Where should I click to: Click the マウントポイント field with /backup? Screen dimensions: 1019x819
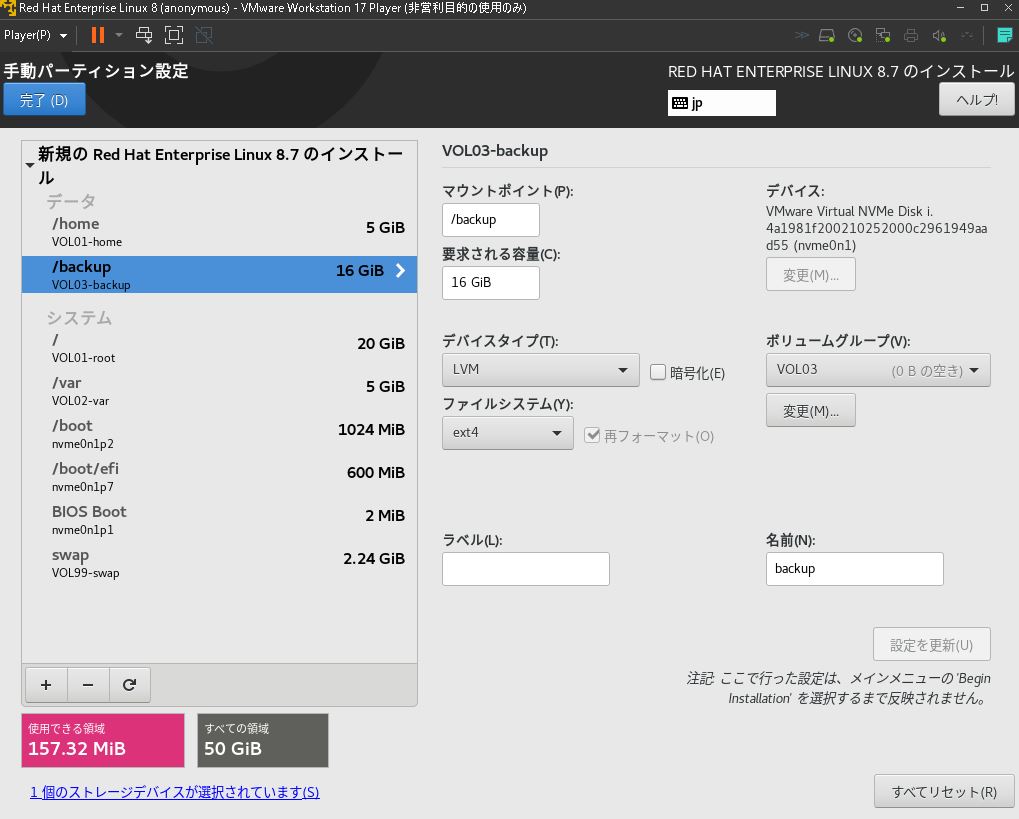pos(491,220)
